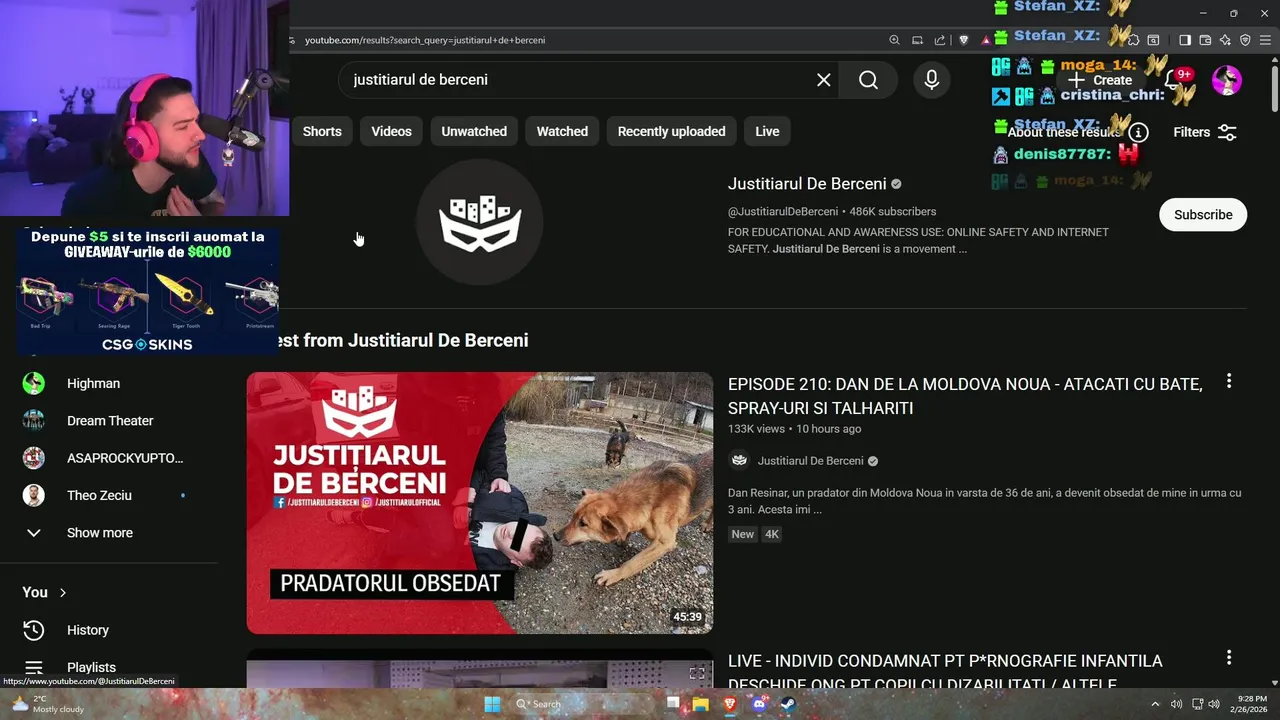Open the notifications bell
1280x720 pixels.
pos(1173,80)
